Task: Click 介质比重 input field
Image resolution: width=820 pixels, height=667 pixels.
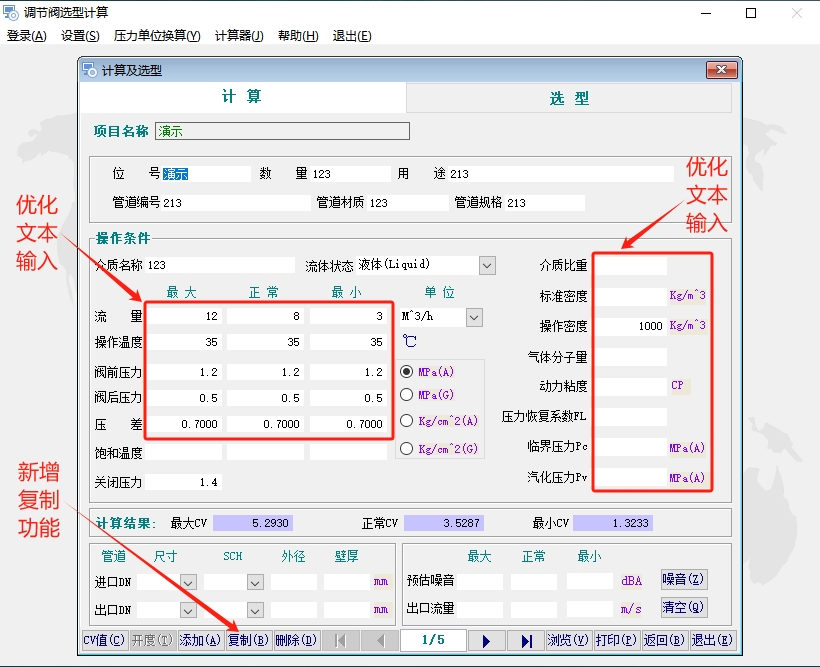Action: tap(631, 266)
